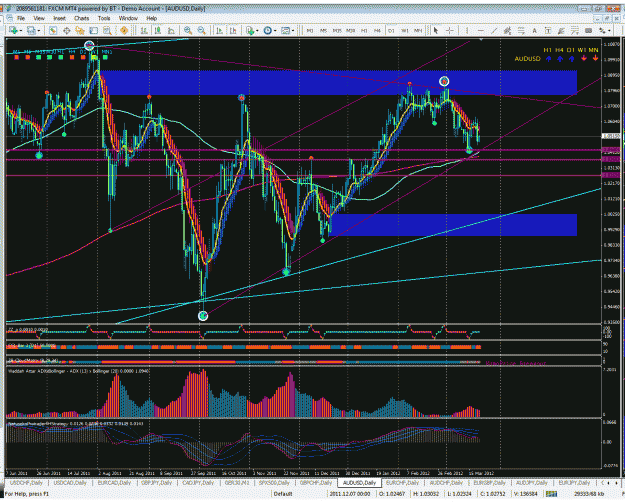
Task: Open the Insert menu
Action: click(59, 18)
